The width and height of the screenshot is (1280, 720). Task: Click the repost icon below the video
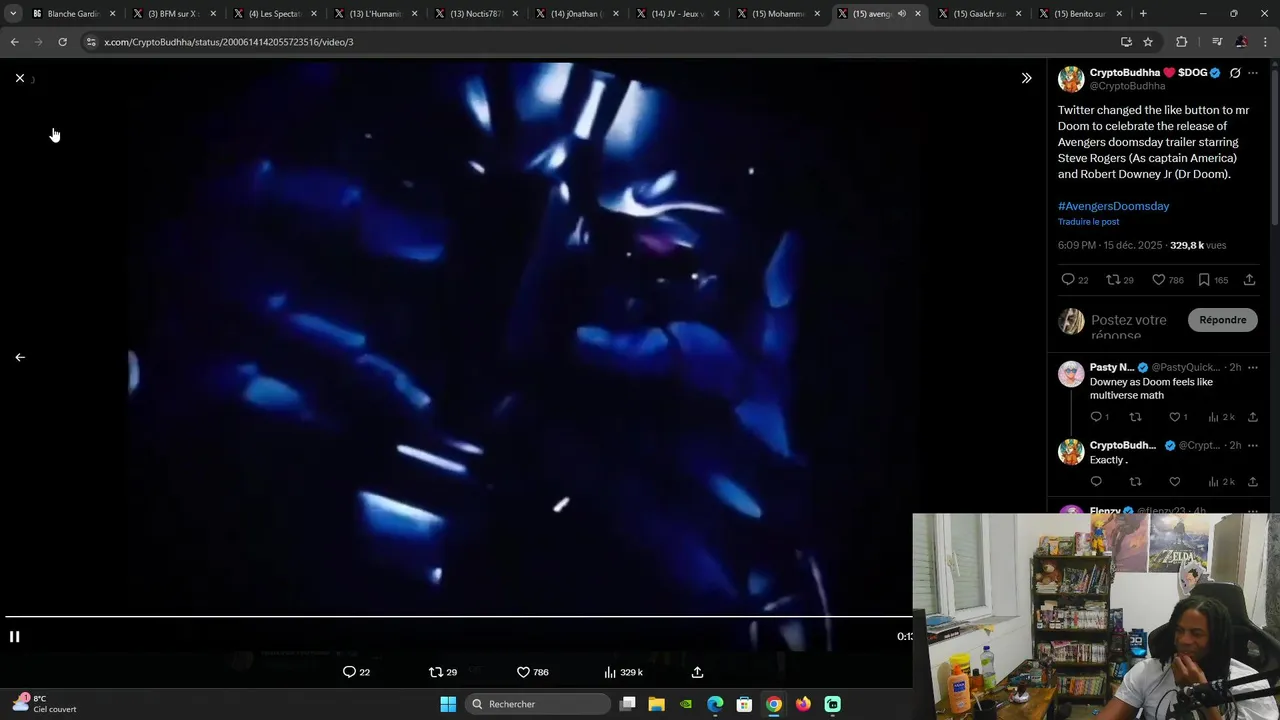tap(436, 672)
